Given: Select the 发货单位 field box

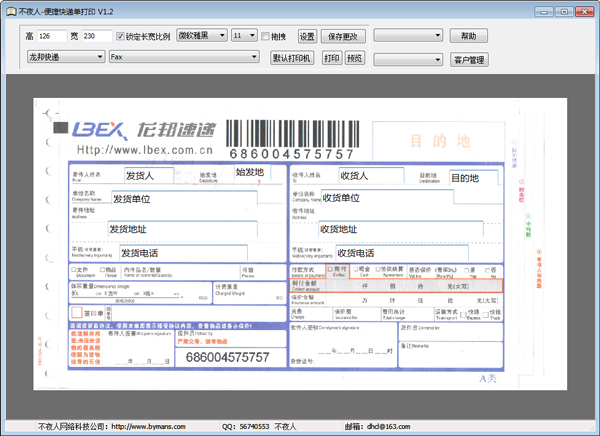Looking at the screenshot, I should click(184, 198).
